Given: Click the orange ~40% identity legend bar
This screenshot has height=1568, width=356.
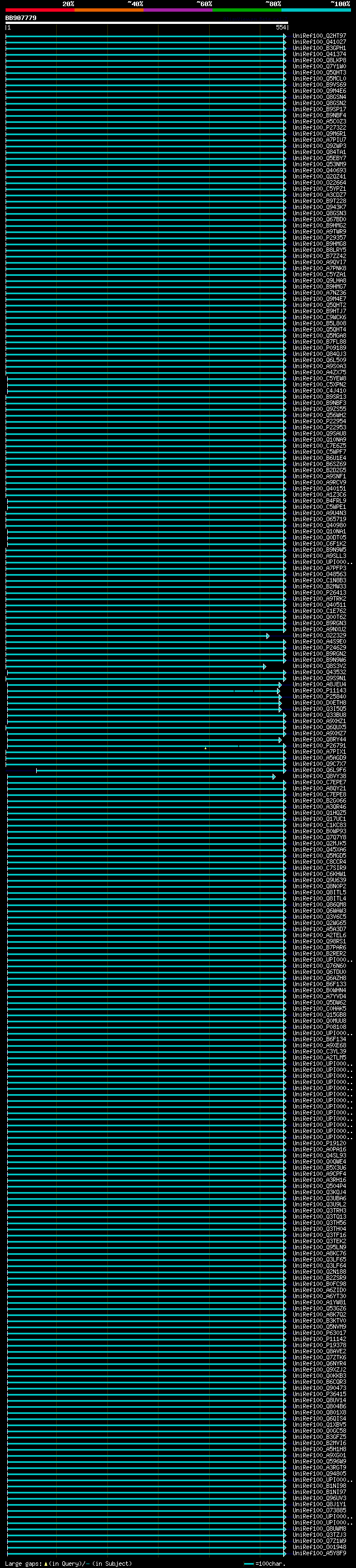Looking at the screenshot, I should coord(109,10).
